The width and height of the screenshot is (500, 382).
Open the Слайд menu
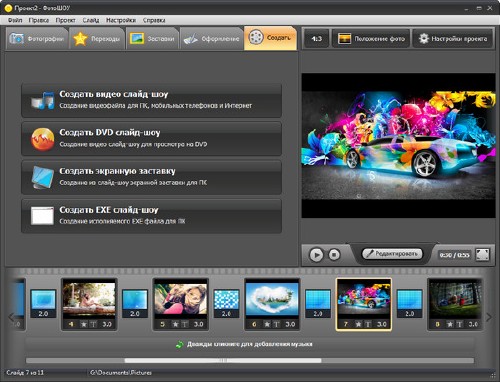point(91,20)
